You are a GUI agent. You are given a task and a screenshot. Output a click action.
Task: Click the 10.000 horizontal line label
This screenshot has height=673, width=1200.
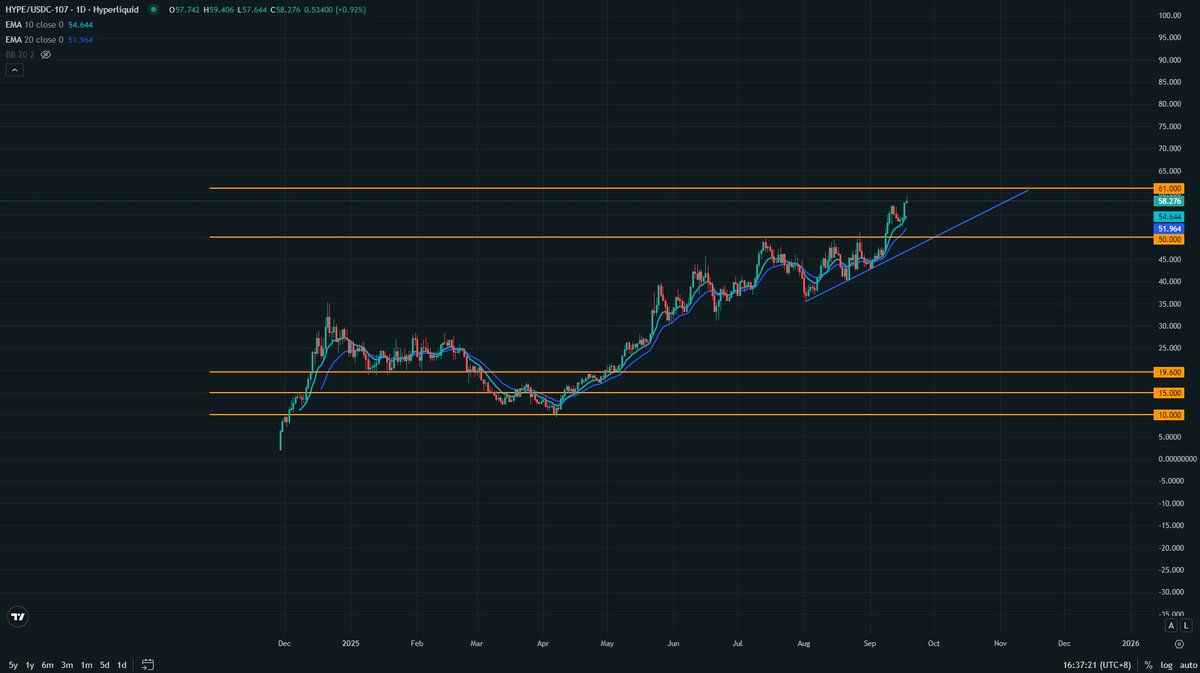1169,414
